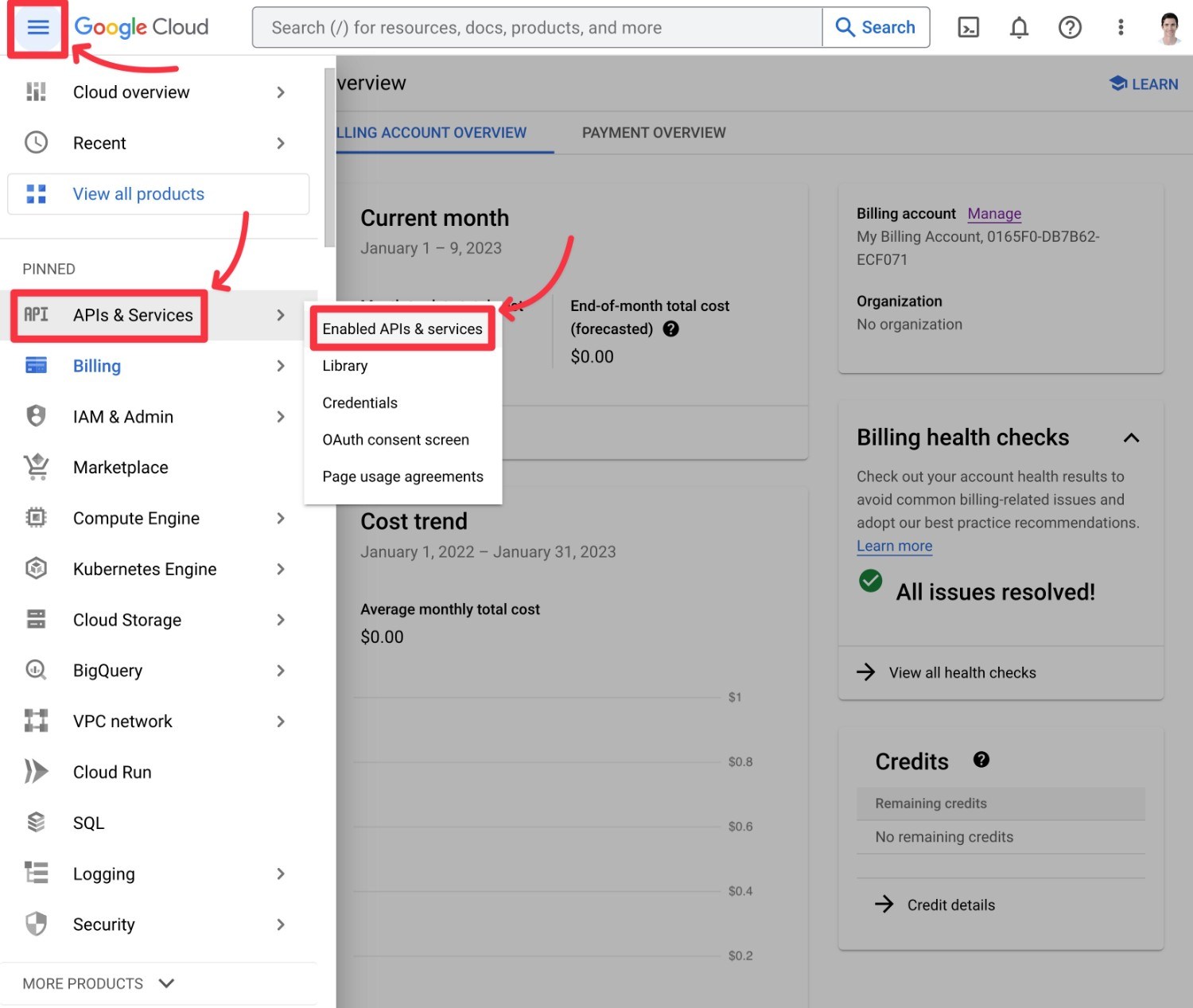Open the help question mark menu
1193x1008 pixels.
(1070, 27)
